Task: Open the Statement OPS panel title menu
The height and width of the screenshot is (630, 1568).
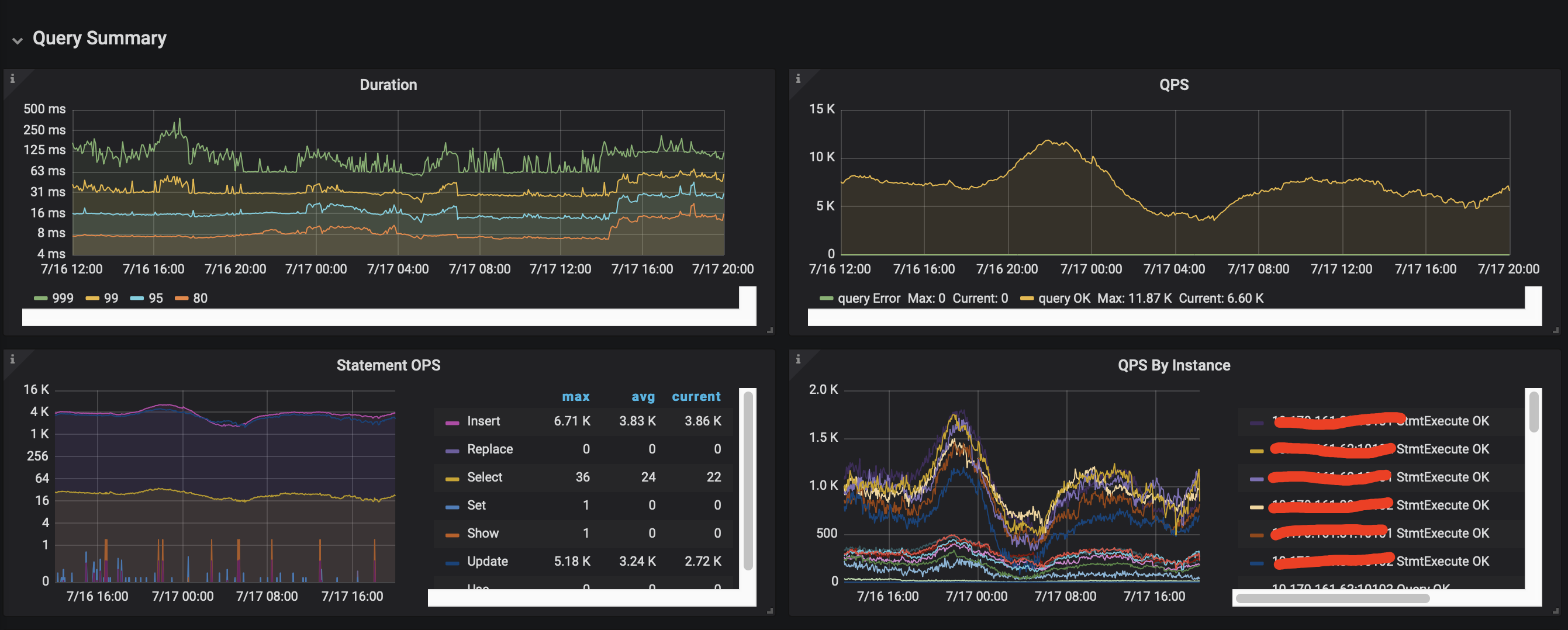Action: point(388,365)
